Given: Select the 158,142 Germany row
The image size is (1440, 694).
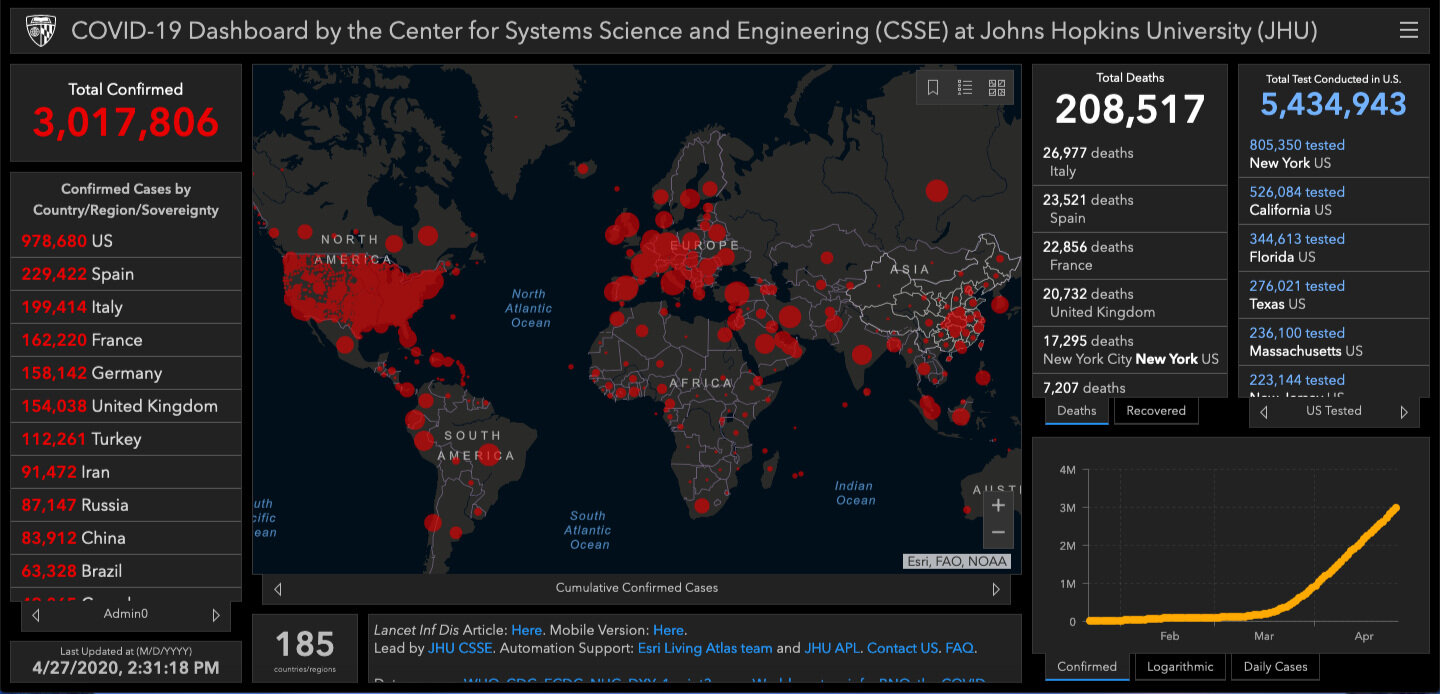Looking at the screenshot, I should click(126, 373).
